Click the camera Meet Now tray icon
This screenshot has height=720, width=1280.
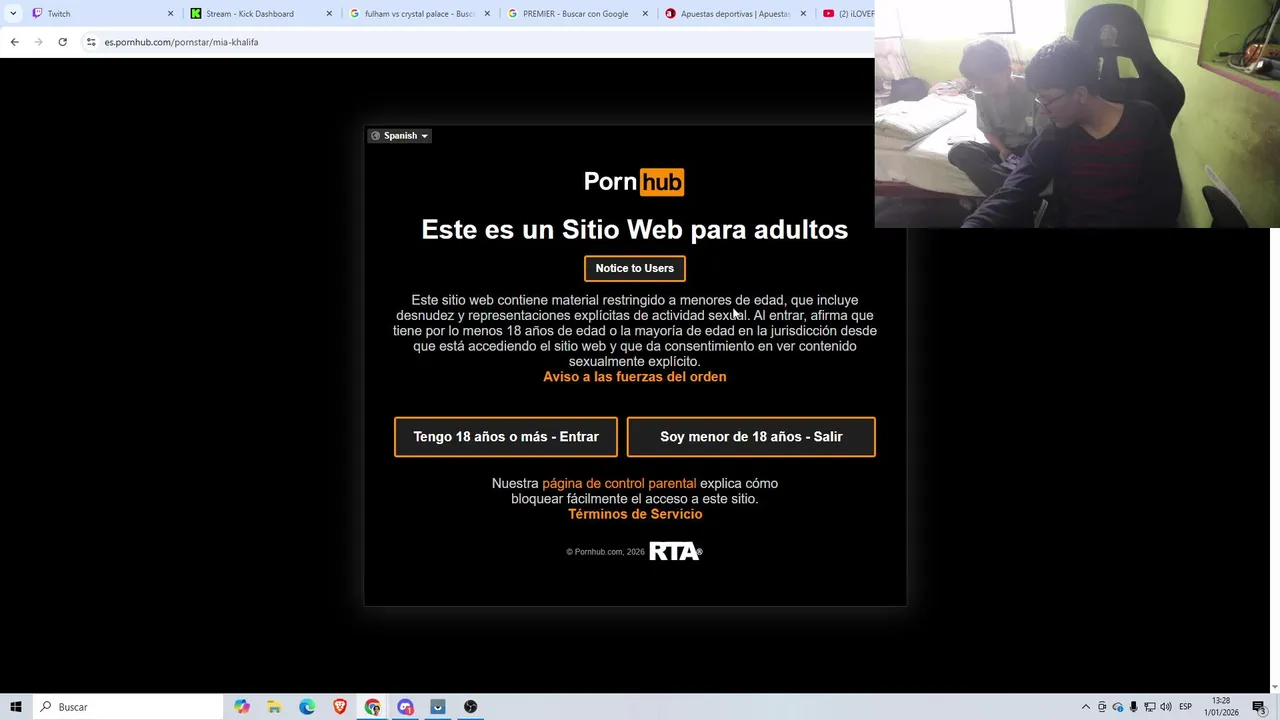1102,707
